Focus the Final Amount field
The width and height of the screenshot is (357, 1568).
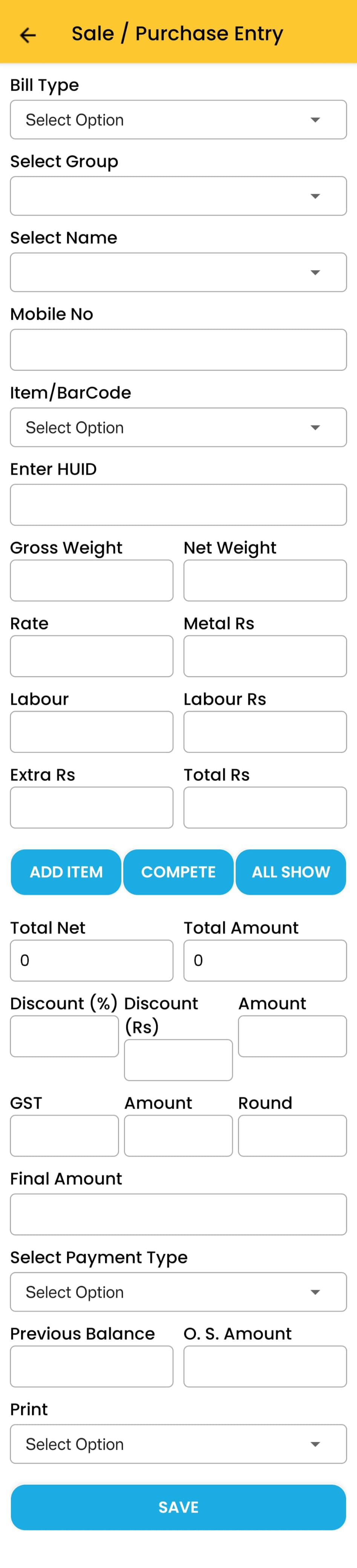pos(178,1214)
